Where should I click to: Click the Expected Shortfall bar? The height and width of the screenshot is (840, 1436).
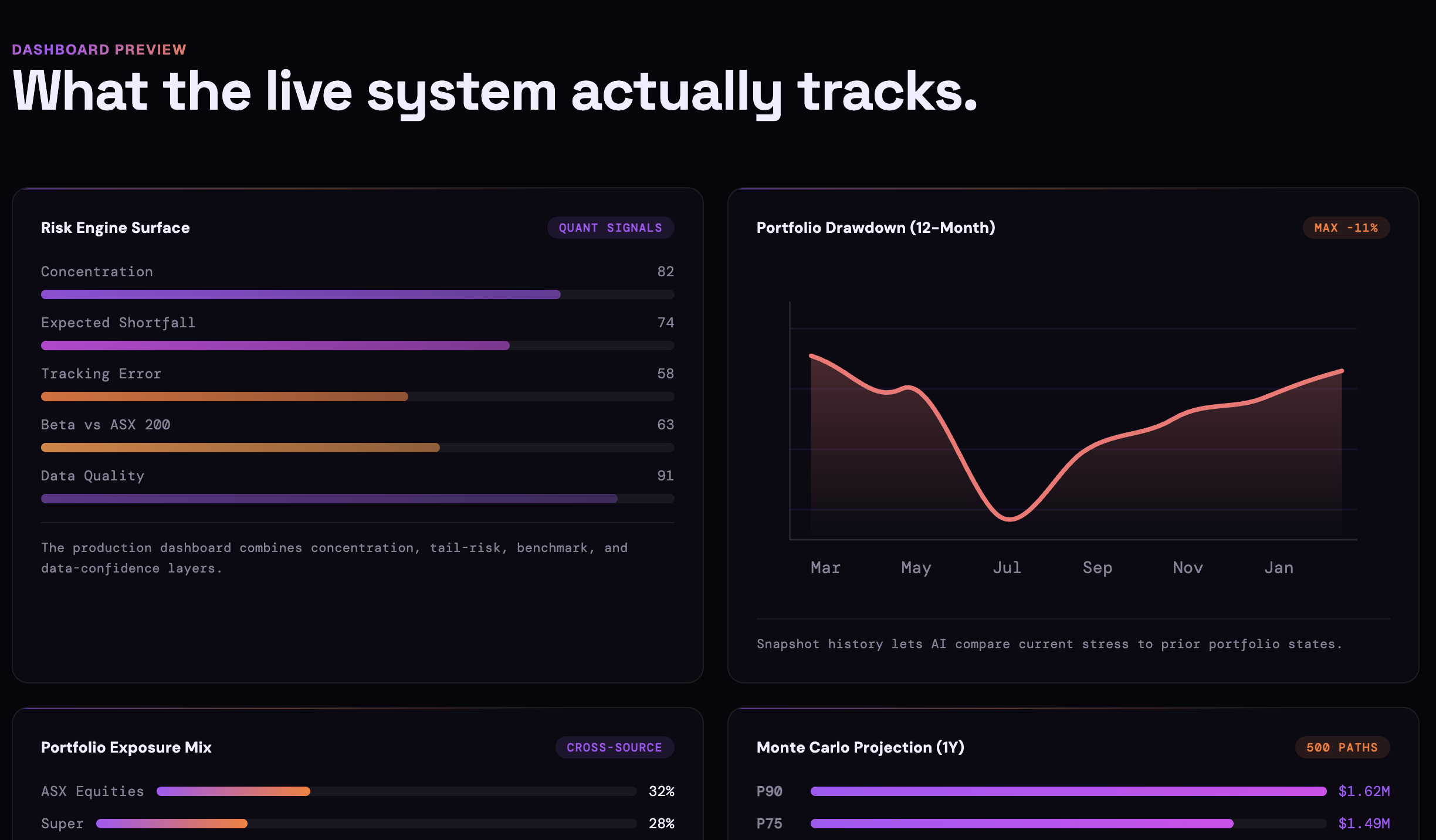pos(357,346)
